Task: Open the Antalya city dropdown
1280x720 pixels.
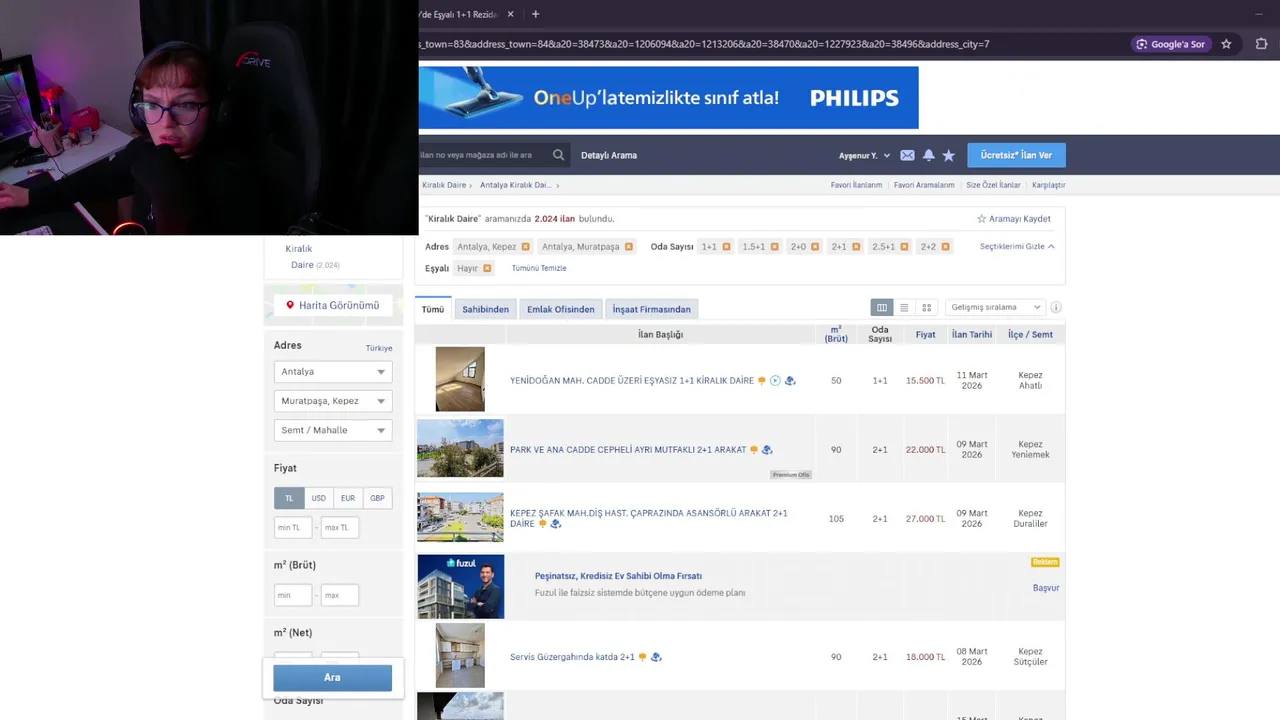Action: [x=333, y=372]
